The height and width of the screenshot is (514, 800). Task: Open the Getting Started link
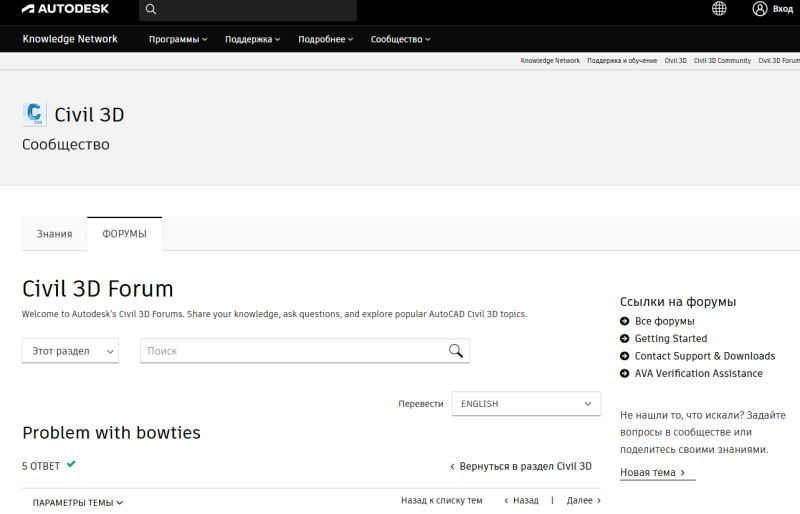[671, 338]
